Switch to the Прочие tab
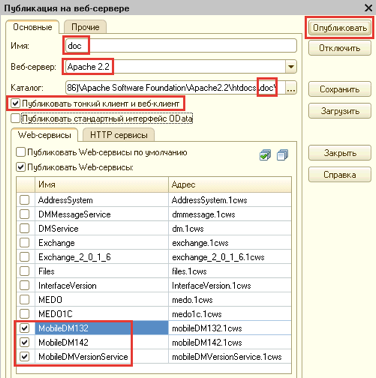 click(85, 27)
